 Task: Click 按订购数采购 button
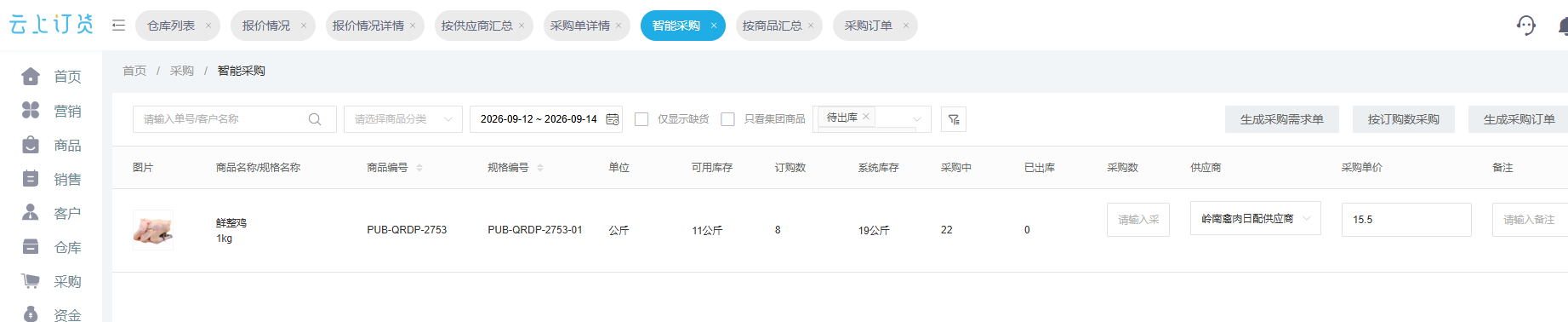point(1404,119)
